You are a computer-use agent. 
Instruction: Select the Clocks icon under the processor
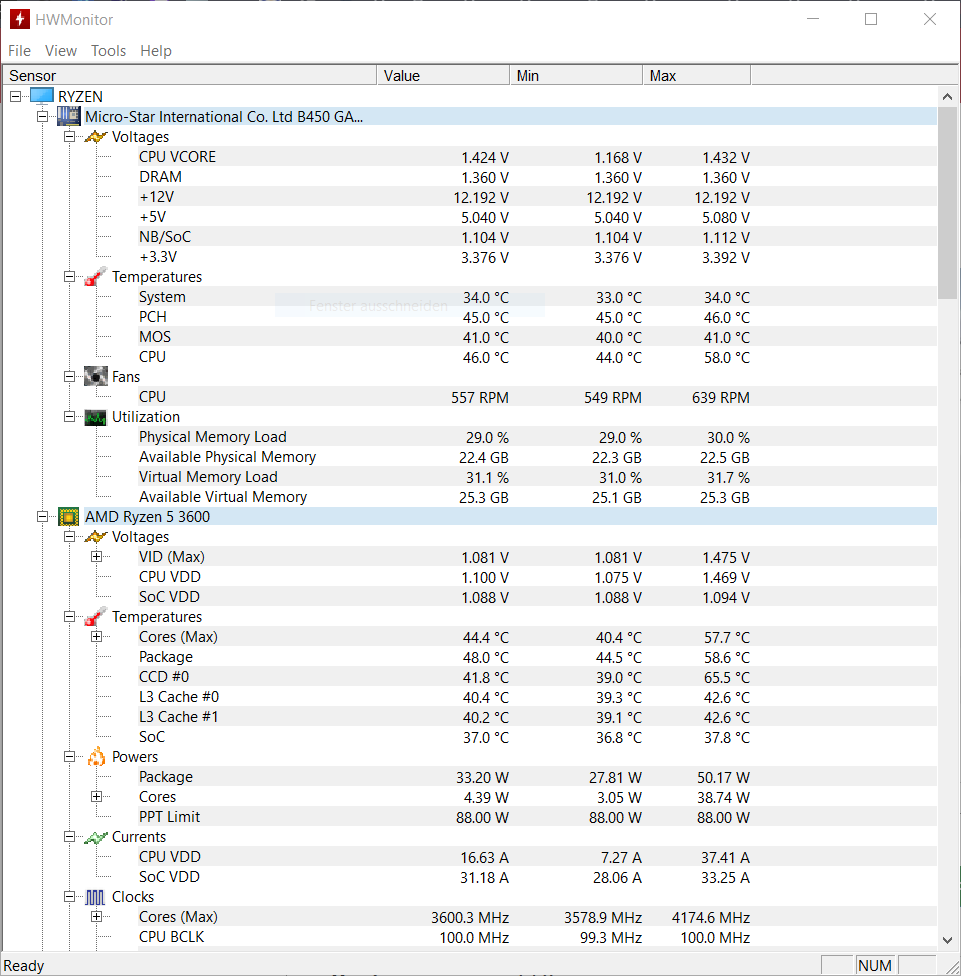click(95, 896)
